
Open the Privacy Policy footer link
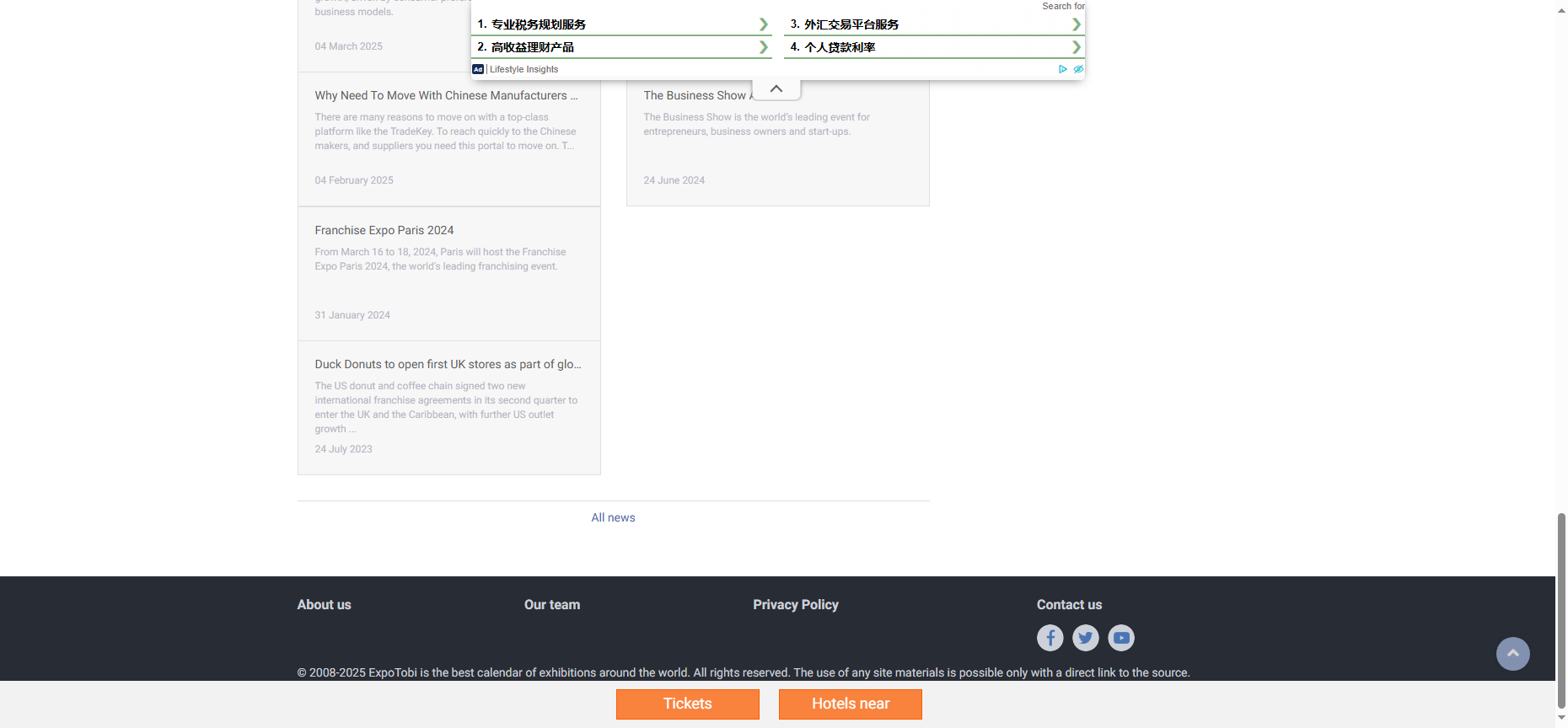click(795, 605)
